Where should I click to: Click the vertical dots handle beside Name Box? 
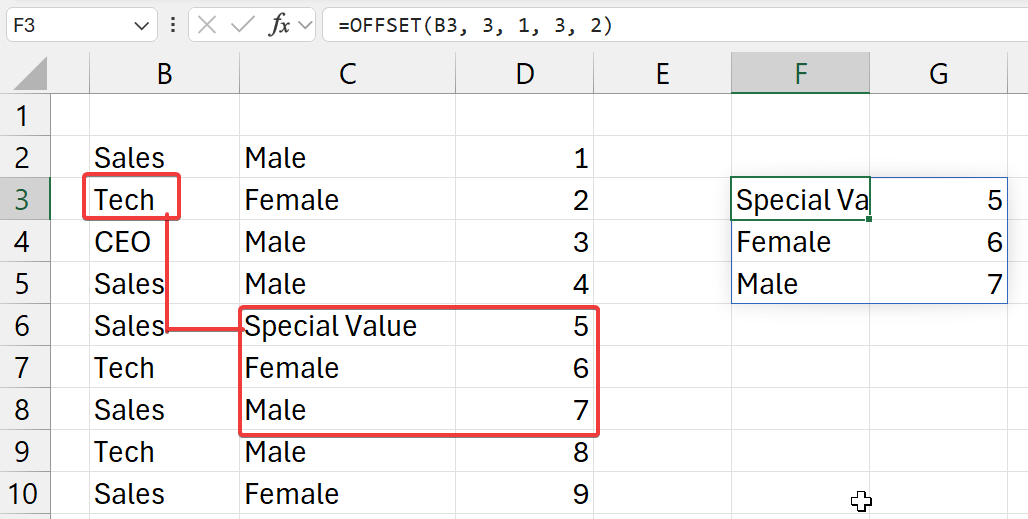click(174, 25)
